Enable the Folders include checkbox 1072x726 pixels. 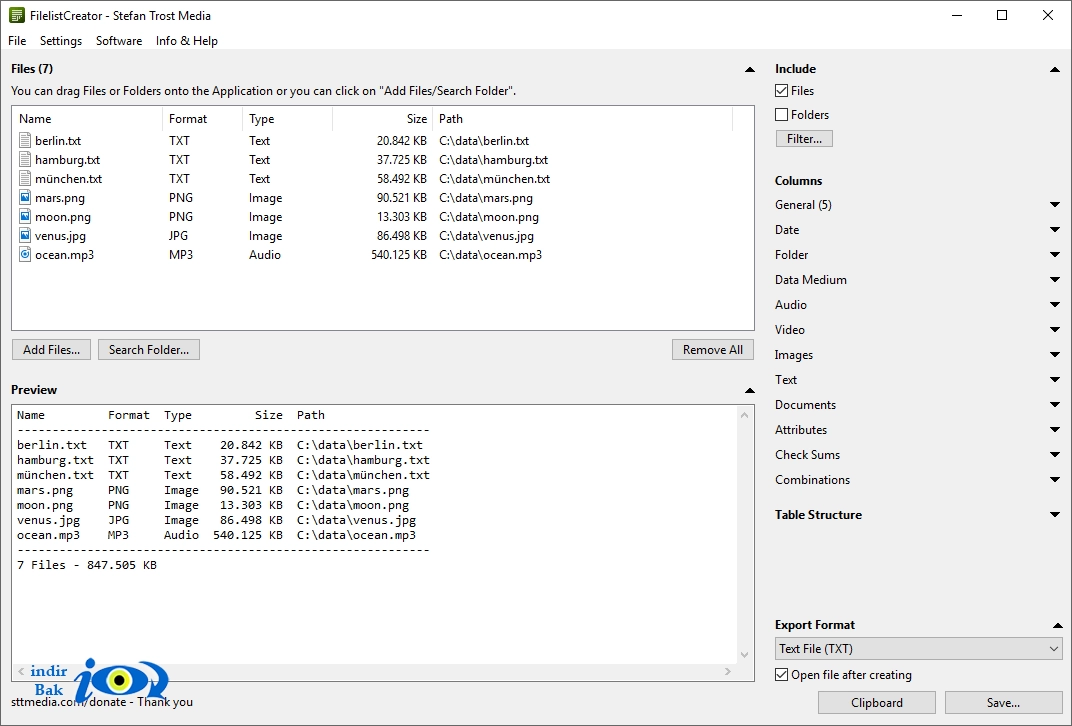click(x=781, y=114)
